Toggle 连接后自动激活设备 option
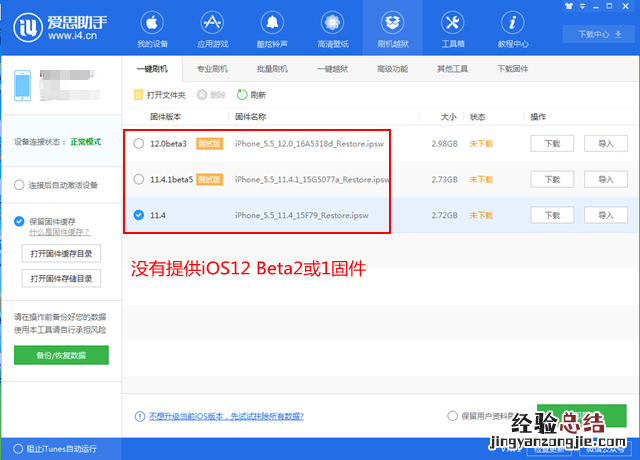The image size is (640, 460). [19, 185]
